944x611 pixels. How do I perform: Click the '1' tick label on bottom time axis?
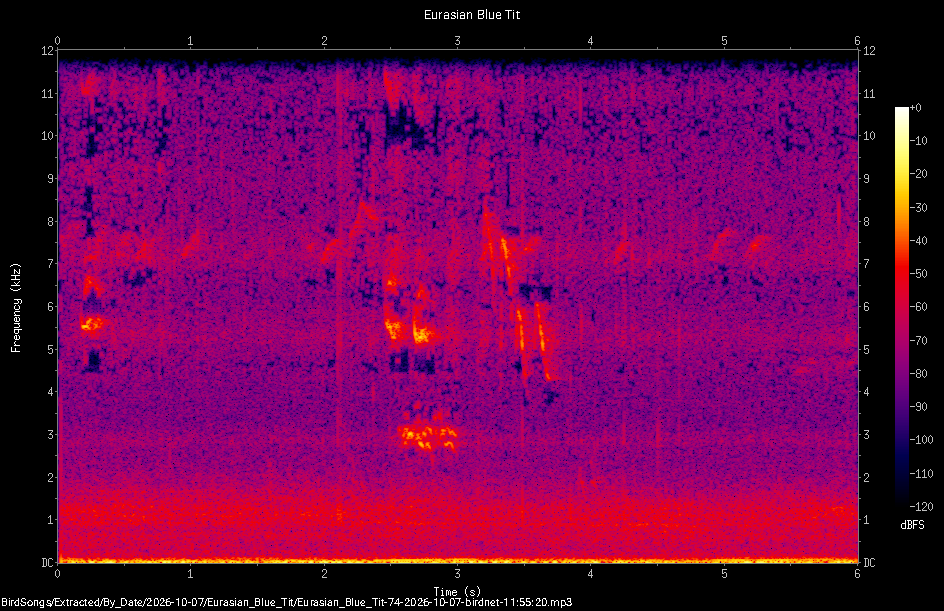pyautogui.click(x=191, y=574)
